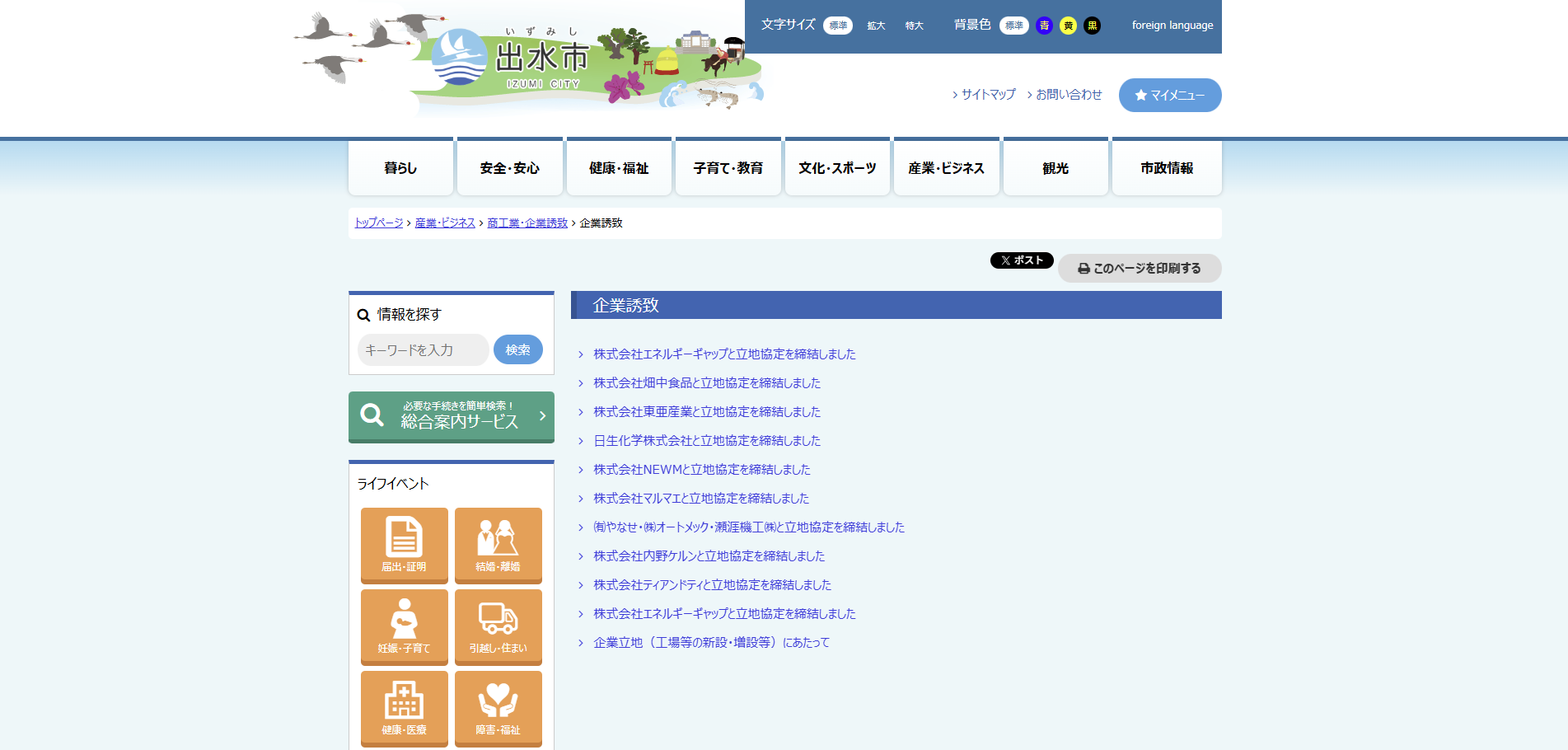Click the 総合案内サービス banner
Viewport: 1568px width, 750px height.
(452, 417)
